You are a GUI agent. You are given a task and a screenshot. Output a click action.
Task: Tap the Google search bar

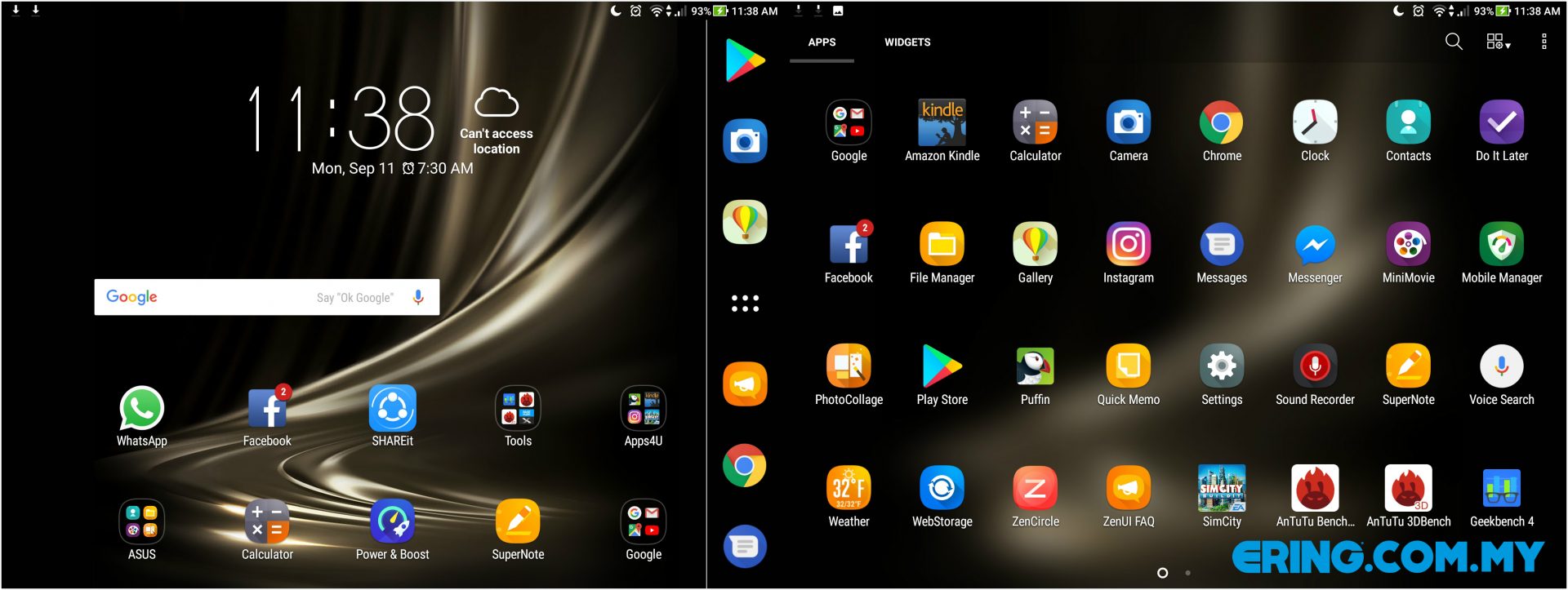click(x=267, y=297)
